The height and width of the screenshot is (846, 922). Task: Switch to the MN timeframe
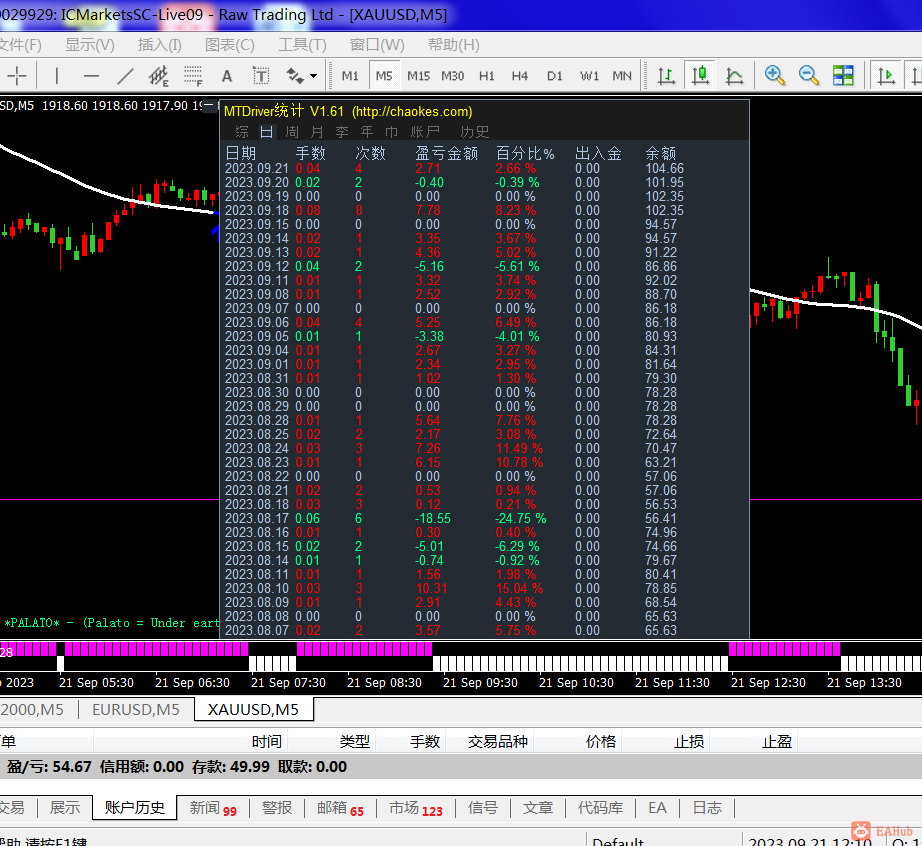(622, 76)
